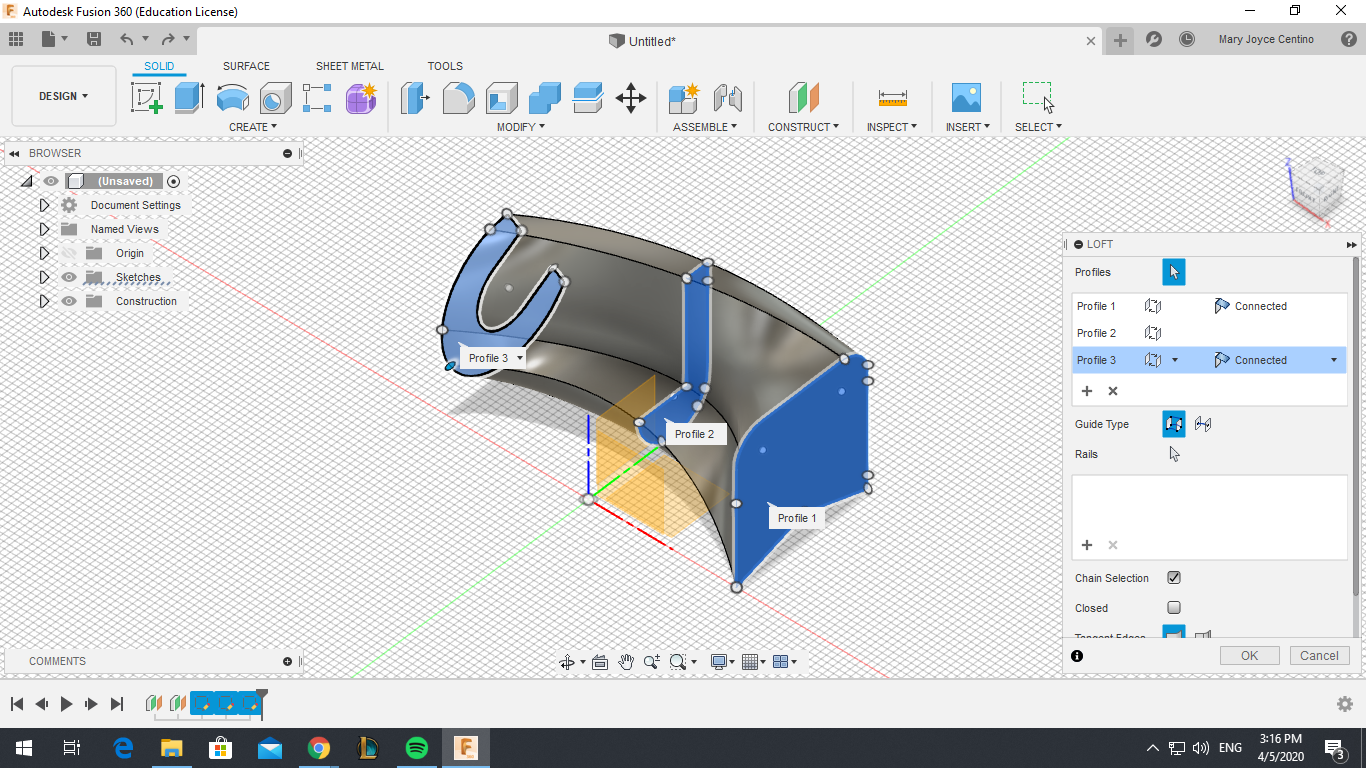Select the Fillet tool in Modify group
This screenshot has width=1366, height=768.
[458, 98]
